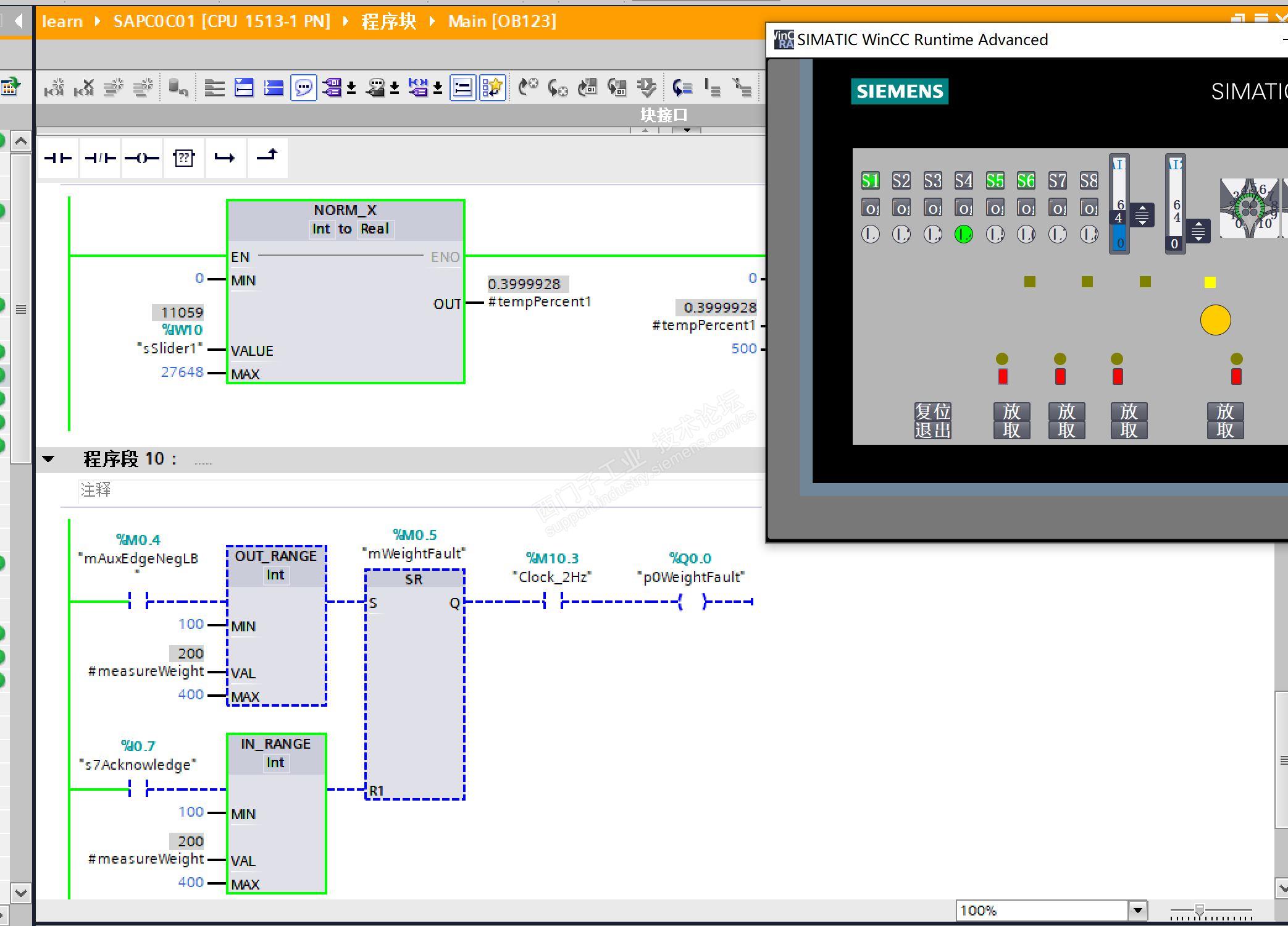The width and height of the screenshot is (1288, 926).
Task: Click the 程序块 breadcrumb item
Action: (388, 22)
